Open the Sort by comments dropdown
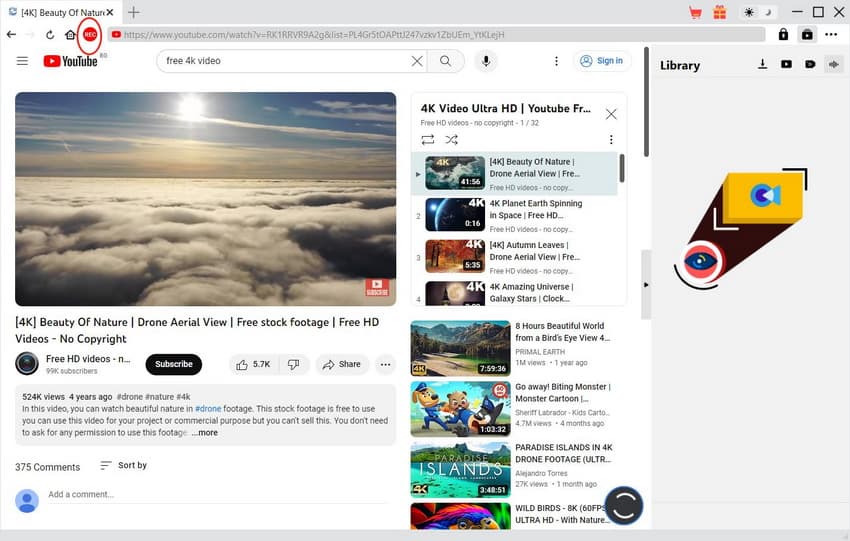Image resolution: width=850 pixels, height=541 pixels. [123, 465]
